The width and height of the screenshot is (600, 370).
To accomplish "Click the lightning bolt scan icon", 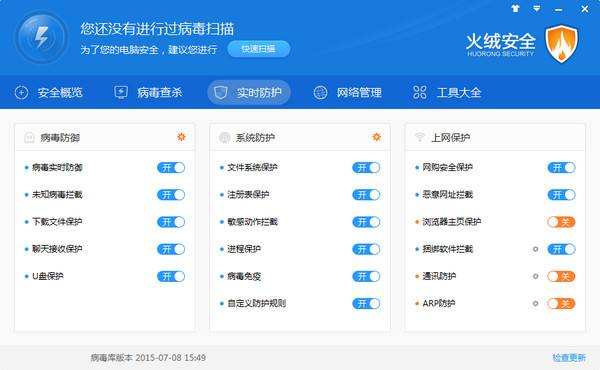I will click(41, 37).
